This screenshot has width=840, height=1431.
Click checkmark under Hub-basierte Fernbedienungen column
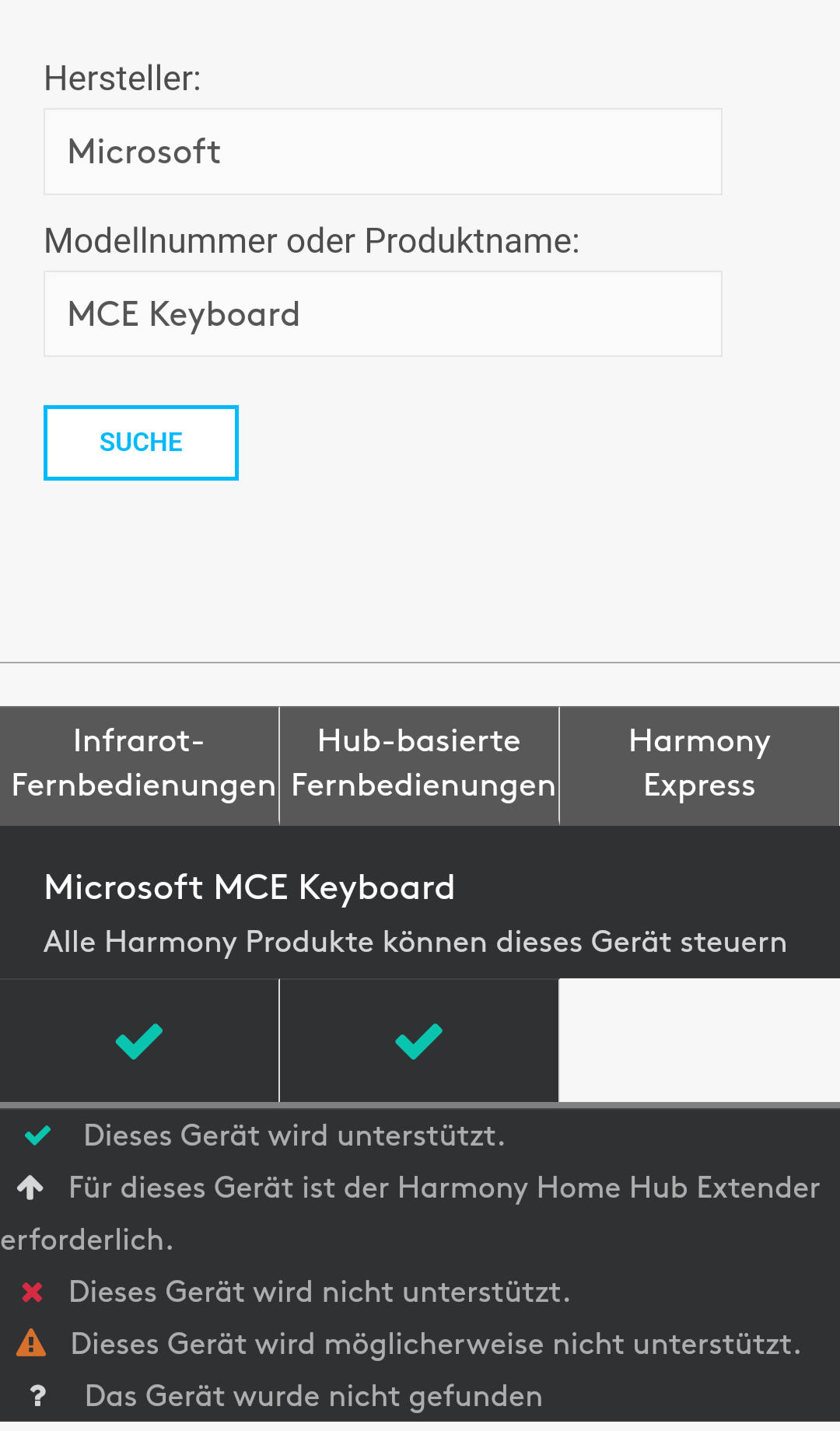pyautogui.click(x=419, y=1041)
